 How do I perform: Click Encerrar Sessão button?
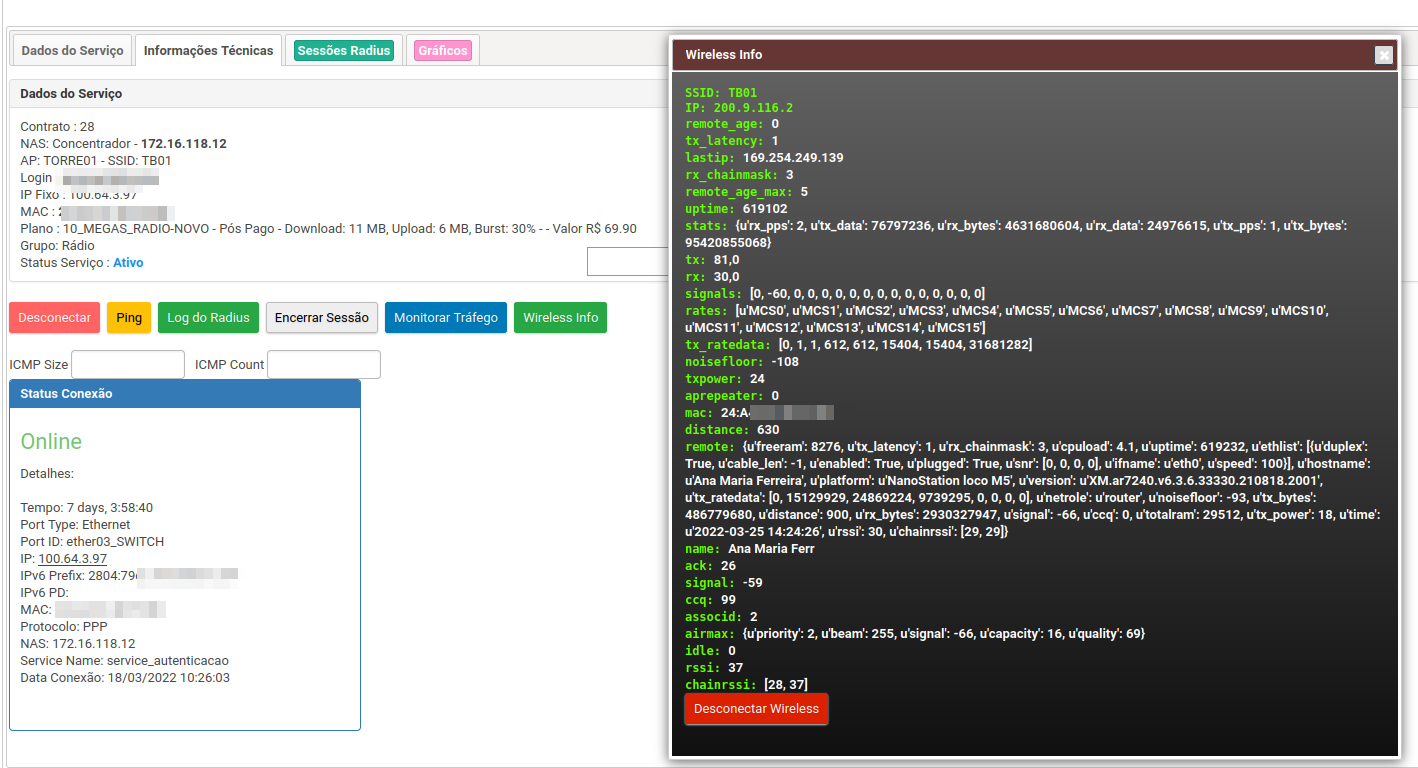click(321, 318)
